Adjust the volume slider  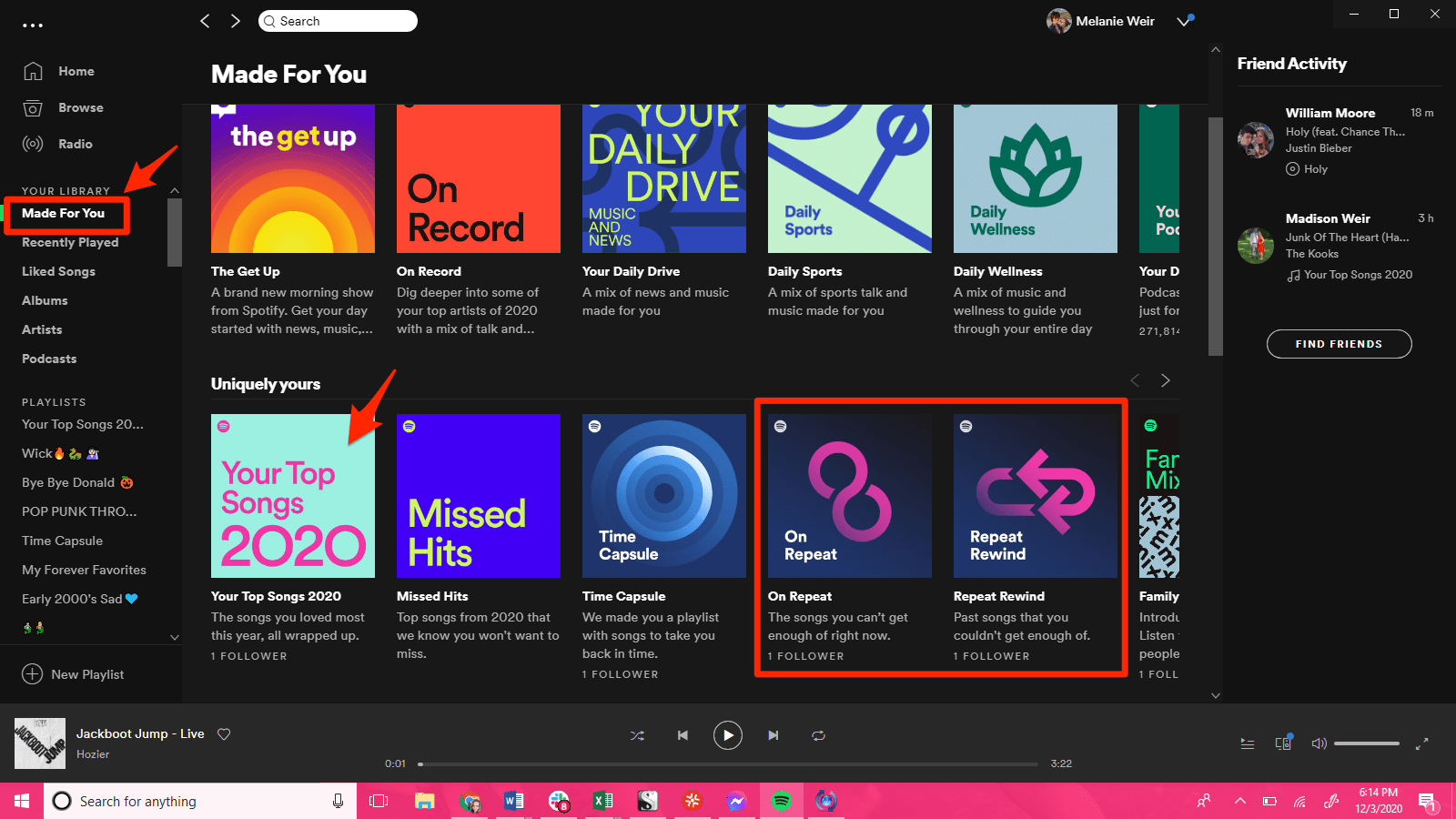click(x=1367, y=743)
